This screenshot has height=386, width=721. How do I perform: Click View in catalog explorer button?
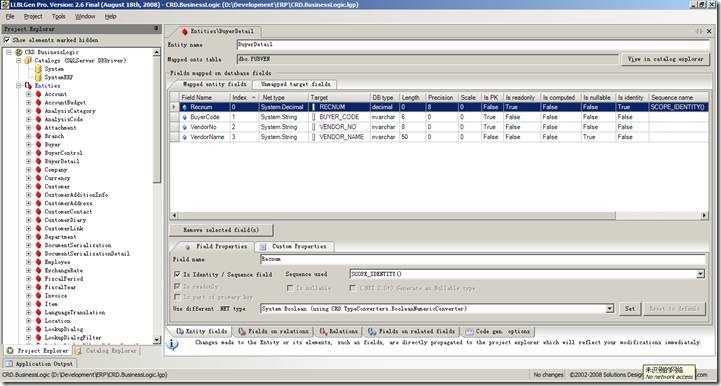pyautogui.click(x=665, y=59)
